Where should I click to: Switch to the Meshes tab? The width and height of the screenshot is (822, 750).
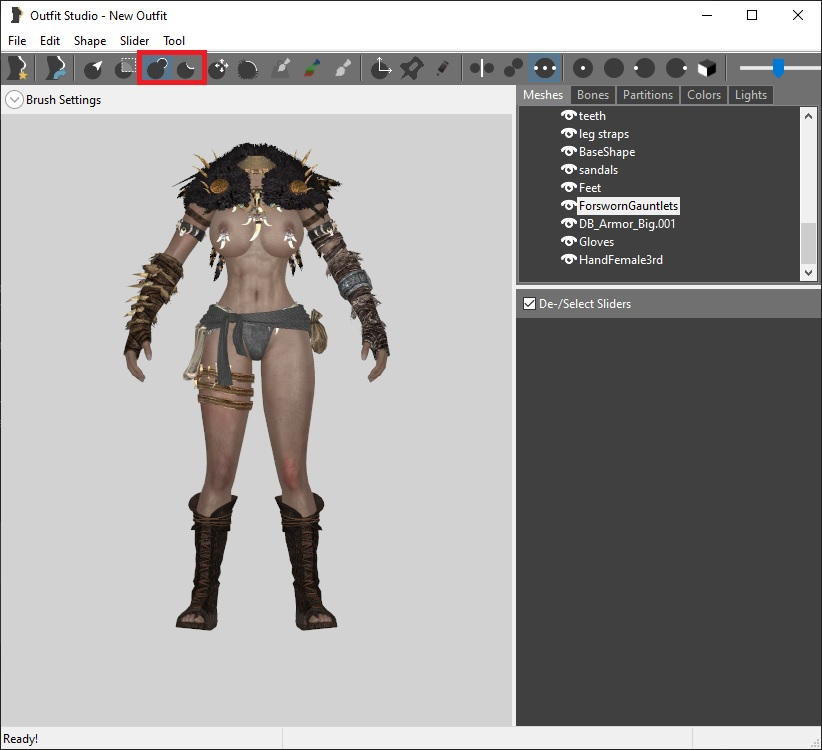click(543, 95)
